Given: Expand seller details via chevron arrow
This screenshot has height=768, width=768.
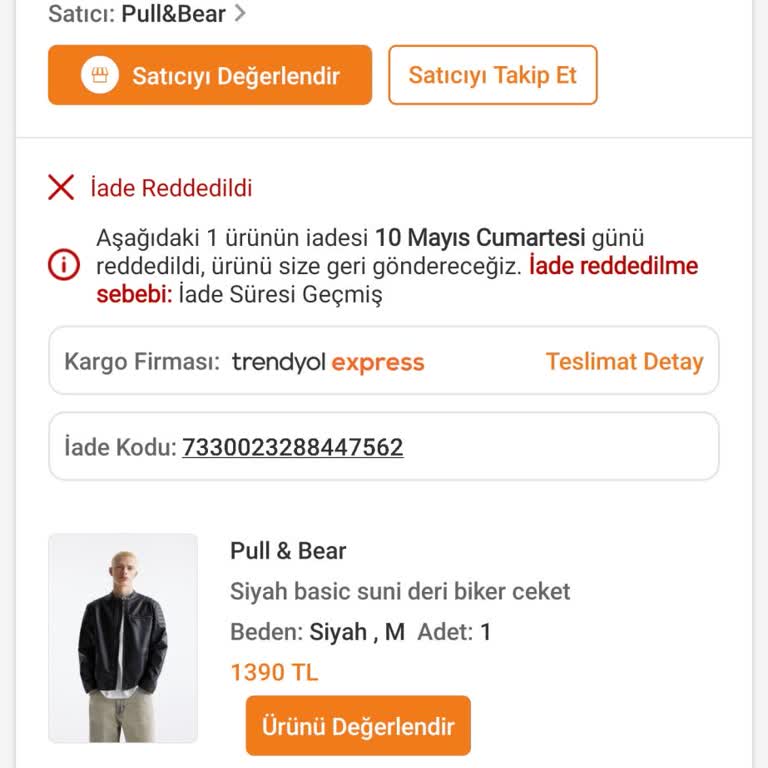Looking at the screenshot, I should 240,14.
